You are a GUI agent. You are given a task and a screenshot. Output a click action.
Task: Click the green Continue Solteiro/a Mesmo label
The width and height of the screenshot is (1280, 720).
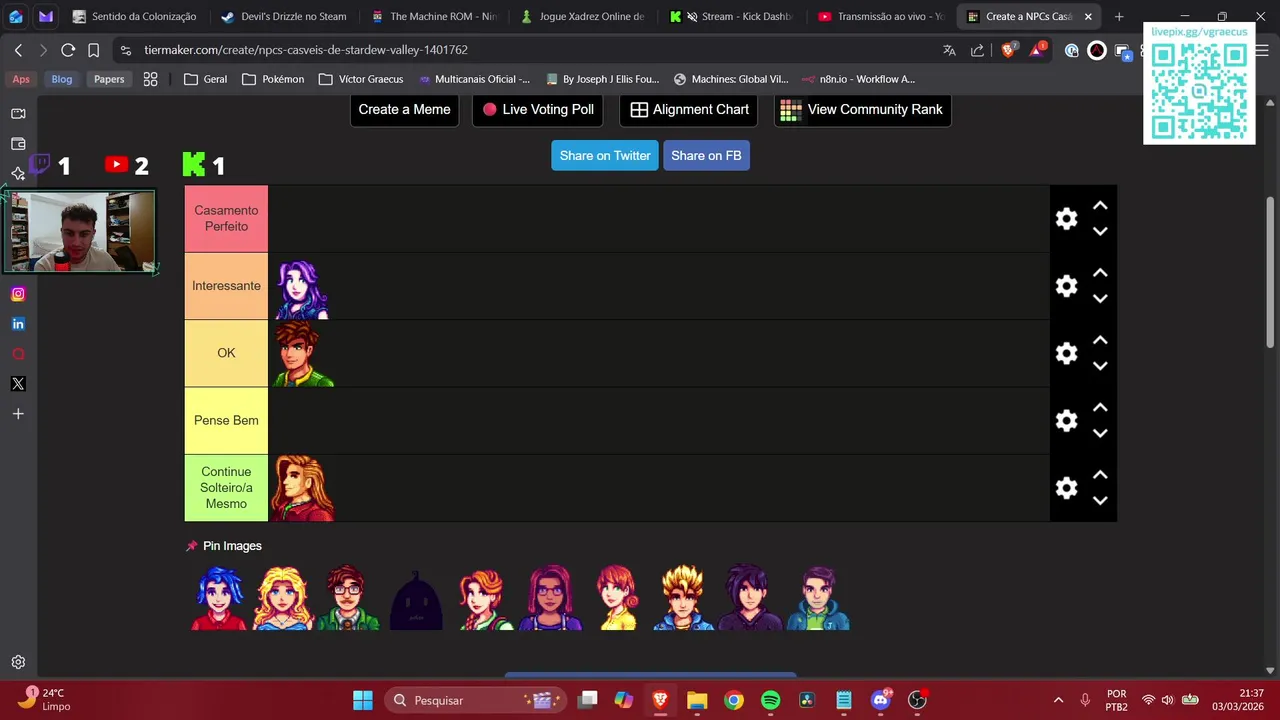click(226, 488)
